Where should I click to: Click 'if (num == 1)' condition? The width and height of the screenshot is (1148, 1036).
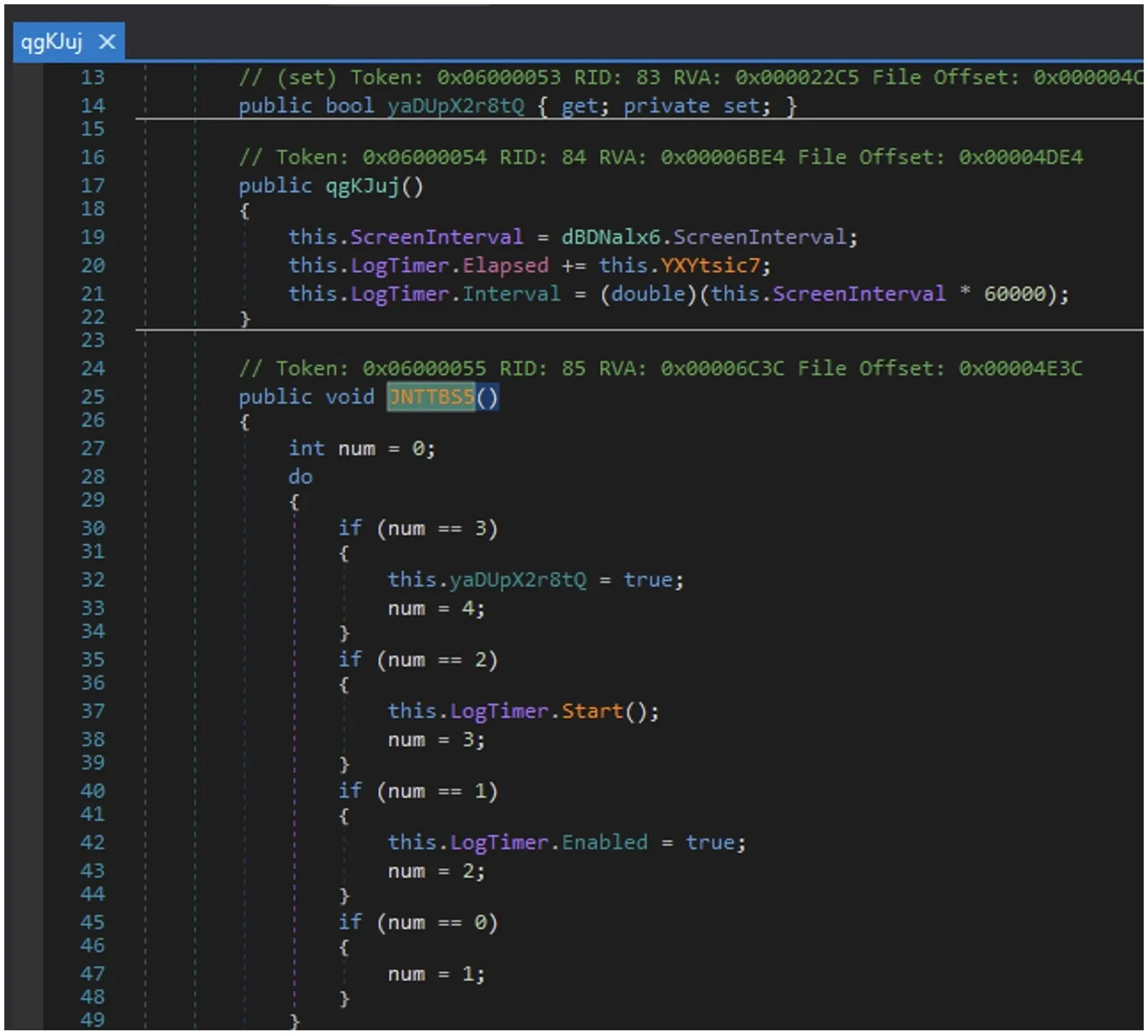tap(417, 792)
